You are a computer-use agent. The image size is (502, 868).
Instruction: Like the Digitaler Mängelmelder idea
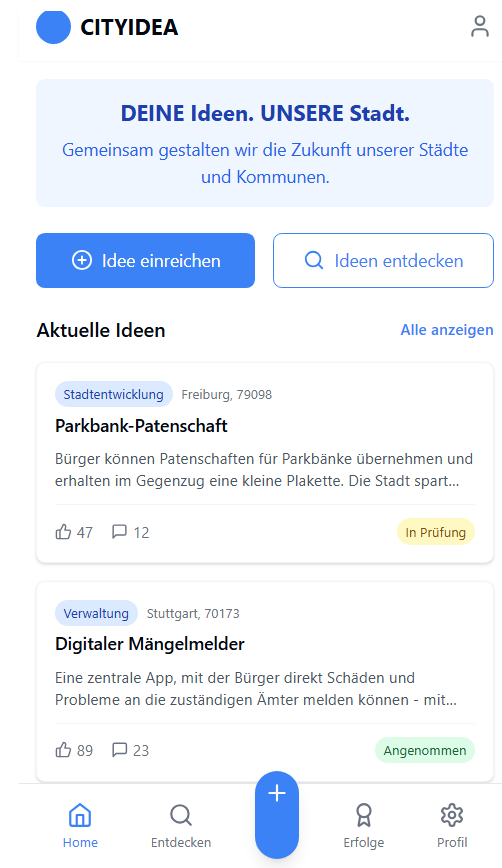tap(74, 750)
